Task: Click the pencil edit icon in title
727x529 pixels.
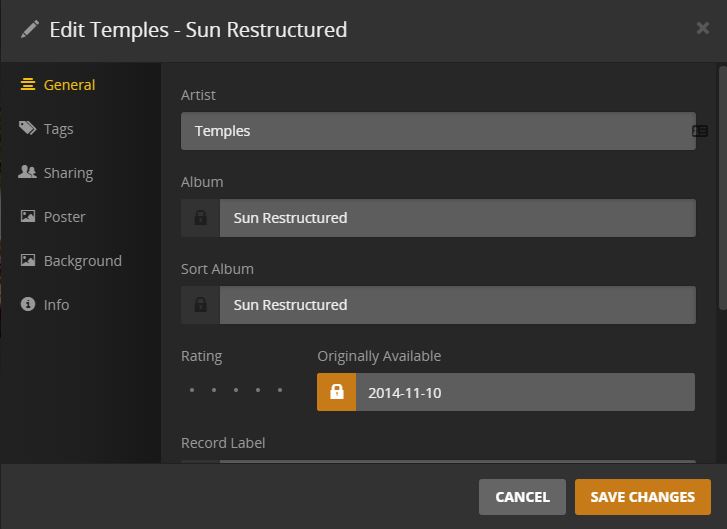Action: (29, 29)
